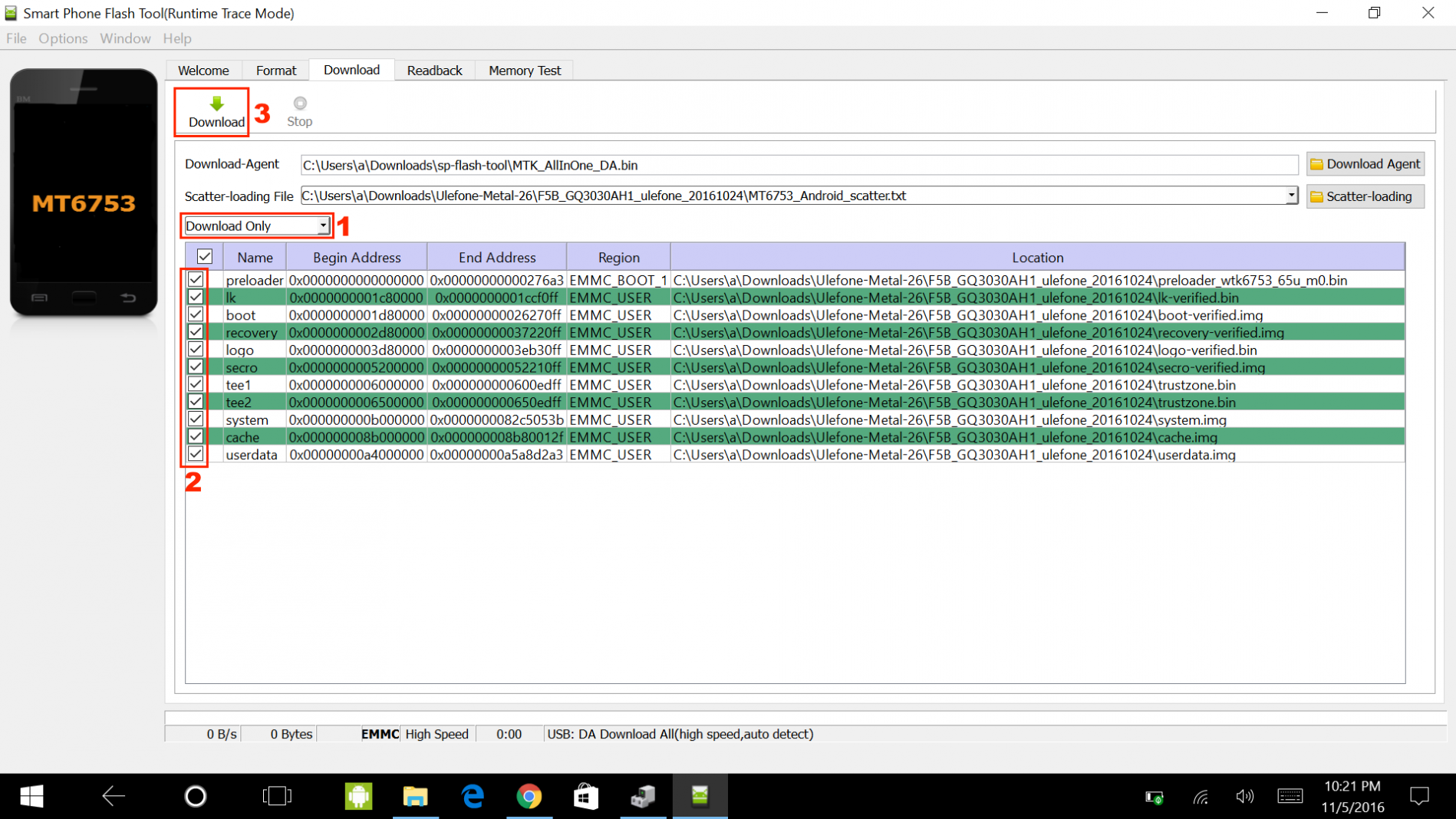Screen dimensions: 1456x819
Task: Click the system.img location cell
Action: (1037, 419)
